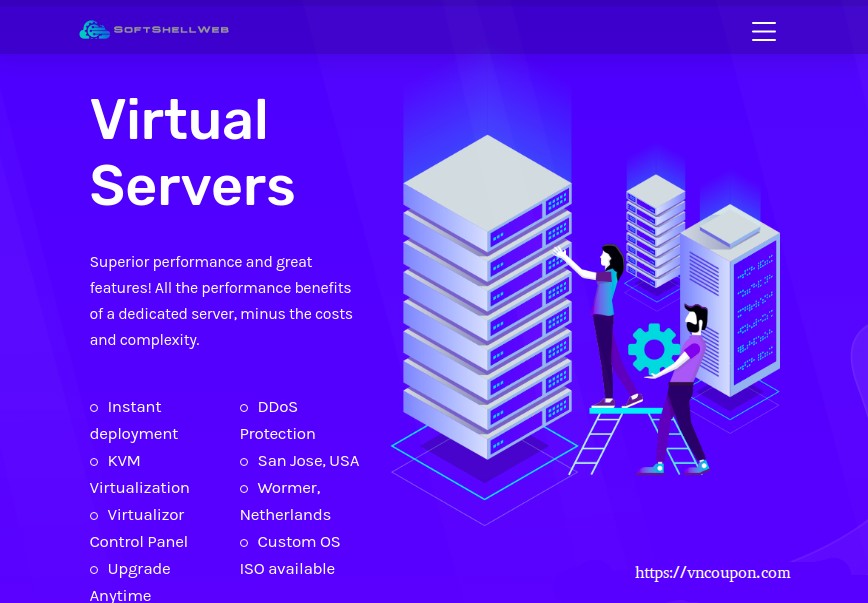Expand the Custom OS ISO available item

(290, 555)
